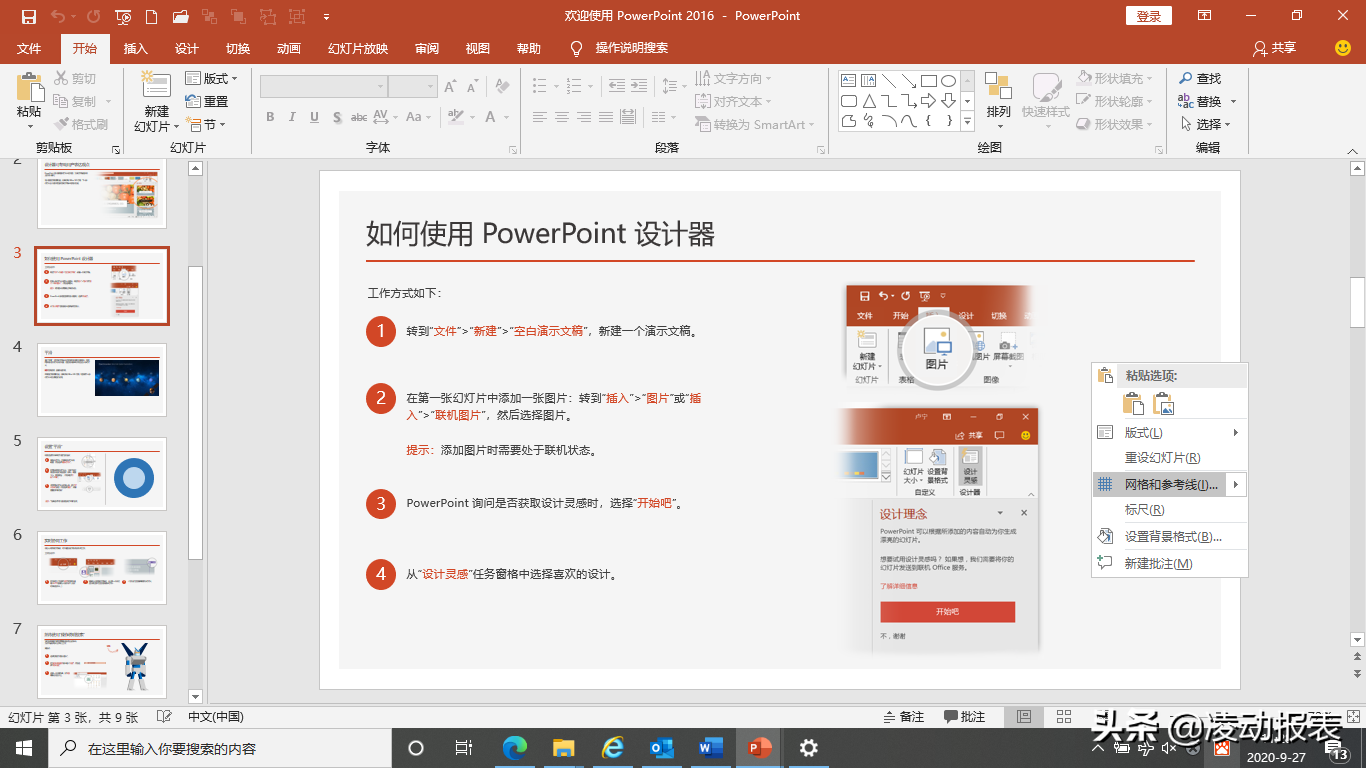Choose Format Background (设置背景格式) in context menu
The width and height of the screenshot is (1366, 768).
coord(1170,537)
